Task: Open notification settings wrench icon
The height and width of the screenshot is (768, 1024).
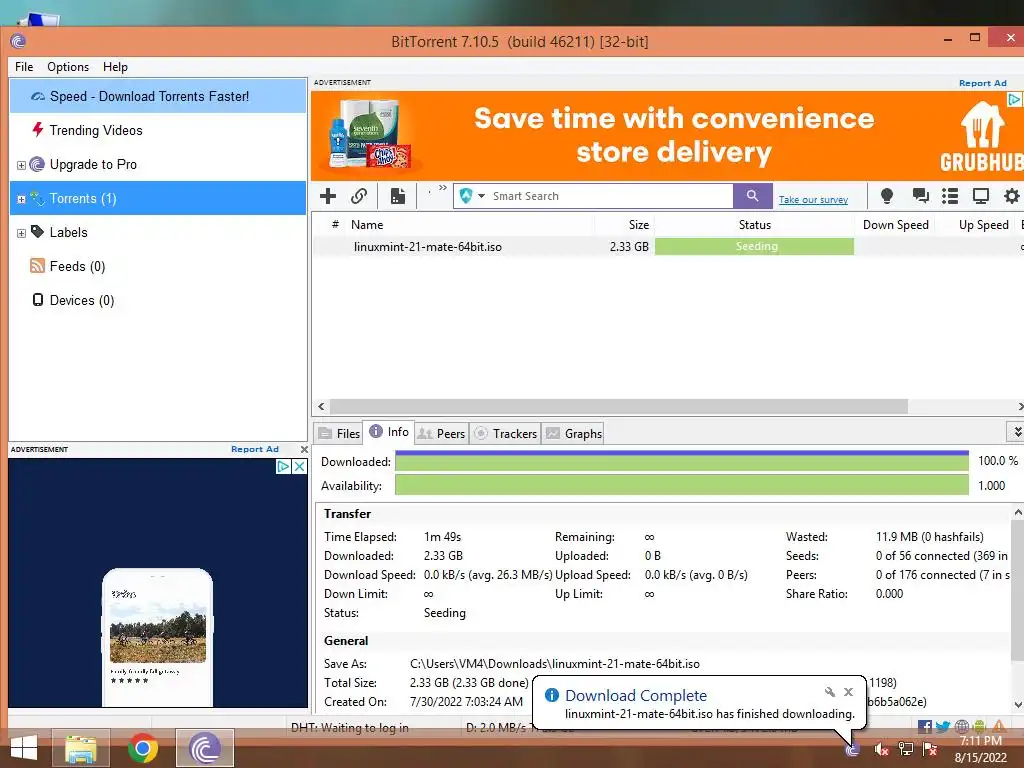Action: tap(829, 692)
